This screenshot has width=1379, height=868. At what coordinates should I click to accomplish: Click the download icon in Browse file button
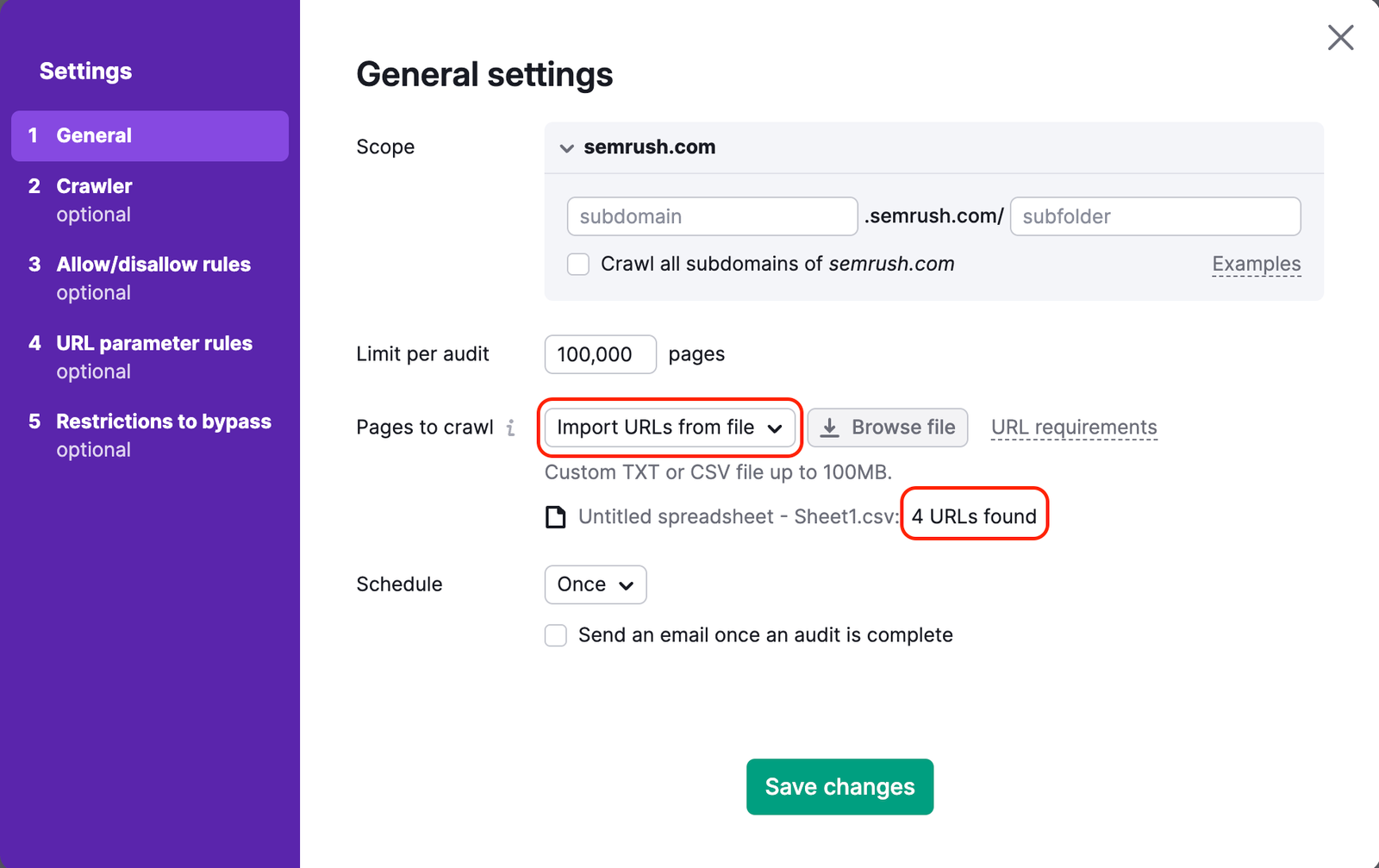click(x=832, y=427)
